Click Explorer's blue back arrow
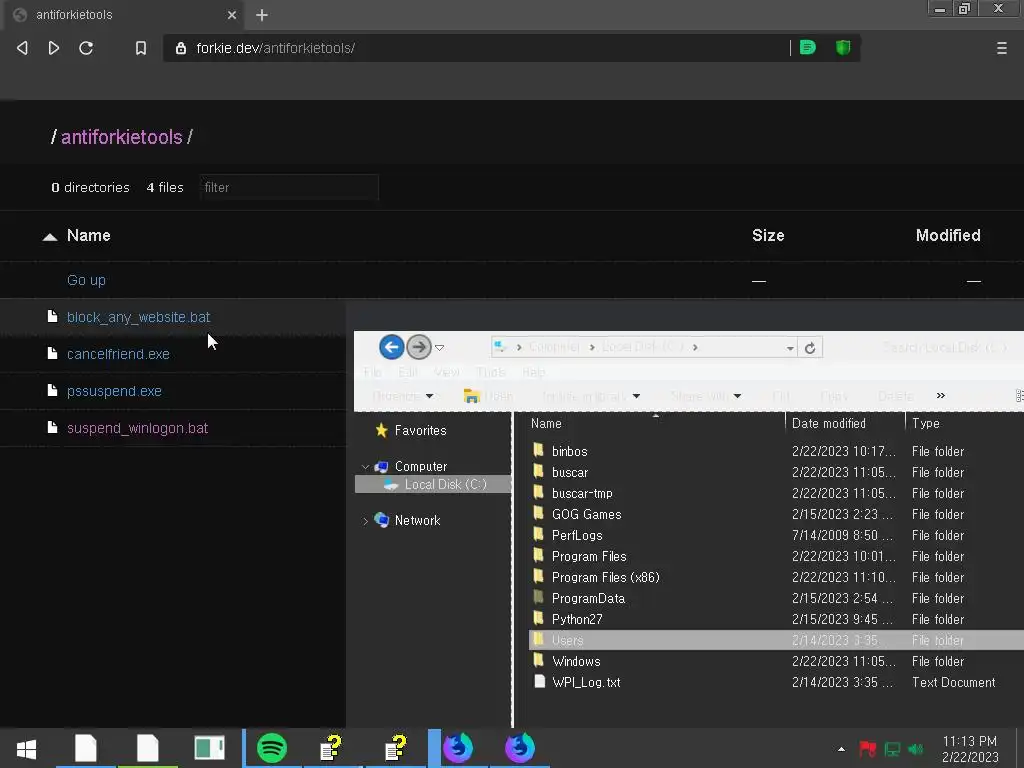This screenshot has height=768, width=1024. (391, 347)
